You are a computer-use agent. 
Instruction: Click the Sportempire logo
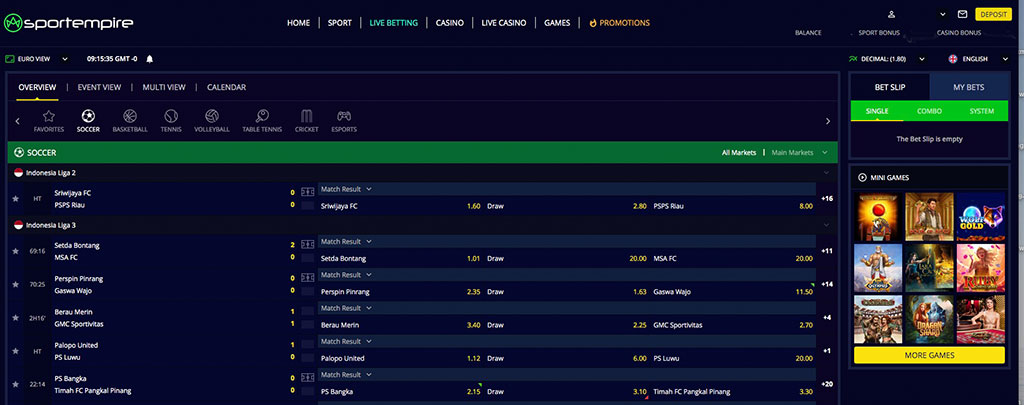click(x=69, y=24)
